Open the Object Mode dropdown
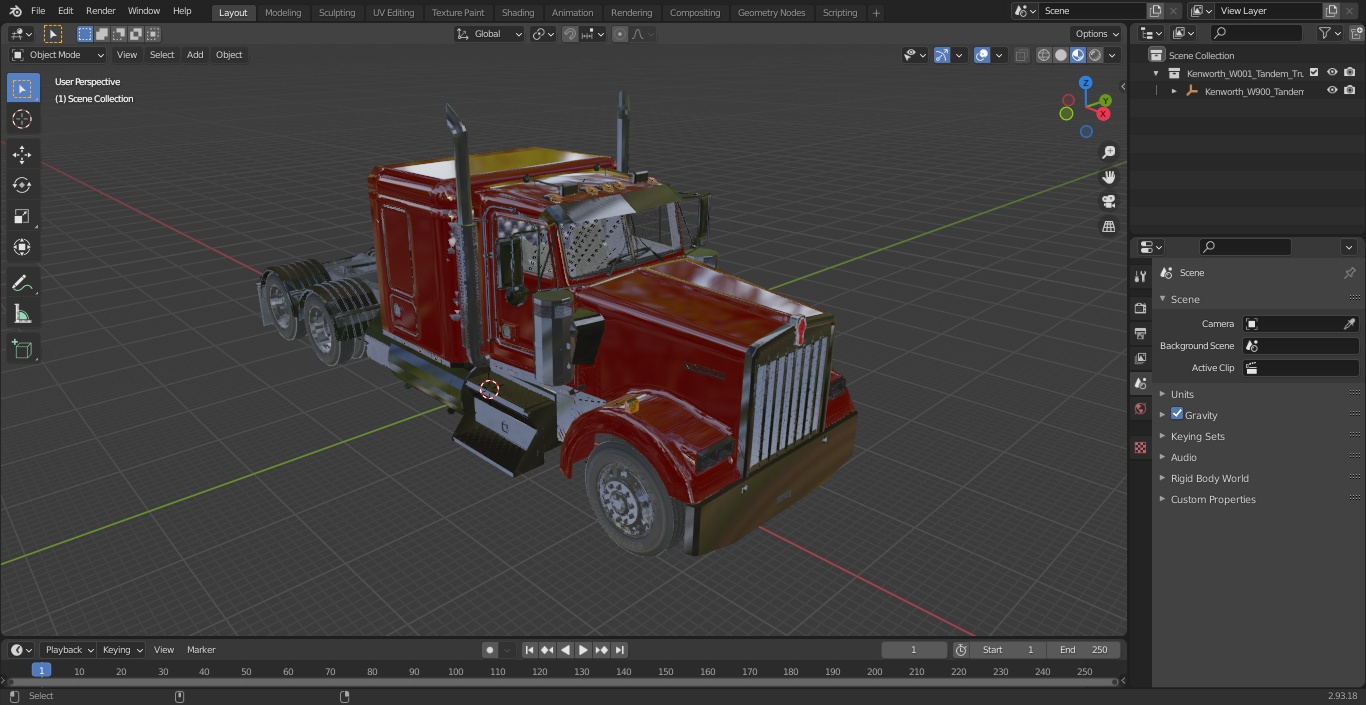Image resolution: width=1366 pixels, height=705 pixels. [x=57, y=55]
